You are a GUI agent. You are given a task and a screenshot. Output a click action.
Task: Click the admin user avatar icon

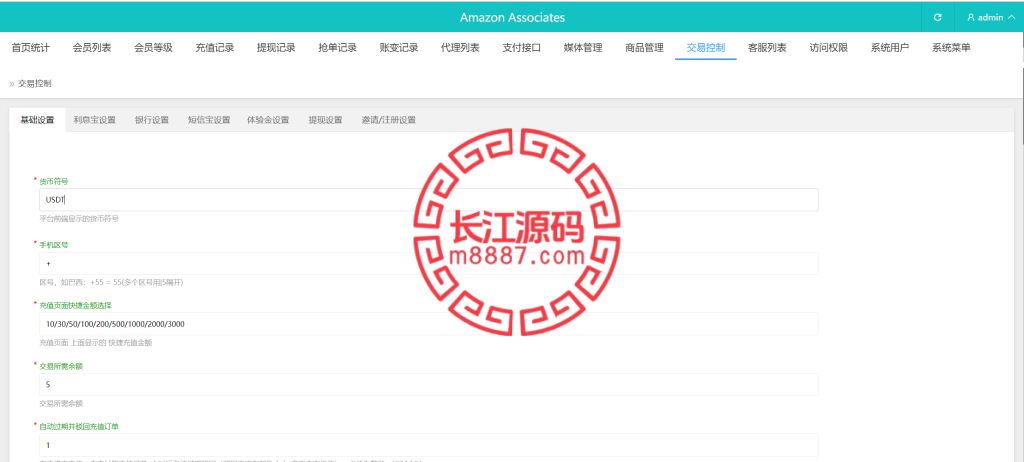[971, 18]
